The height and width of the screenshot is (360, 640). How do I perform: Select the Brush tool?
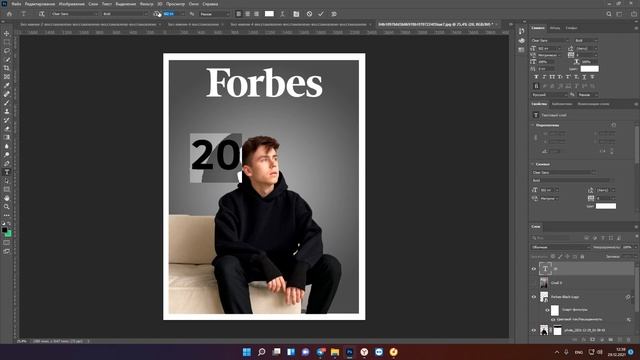[7, 102]
